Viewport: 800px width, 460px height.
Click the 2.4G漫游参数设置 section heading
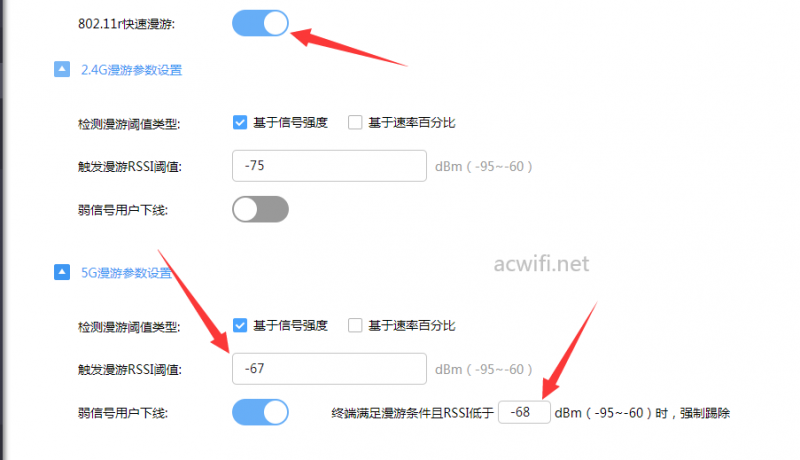click(x=132, y=70)
